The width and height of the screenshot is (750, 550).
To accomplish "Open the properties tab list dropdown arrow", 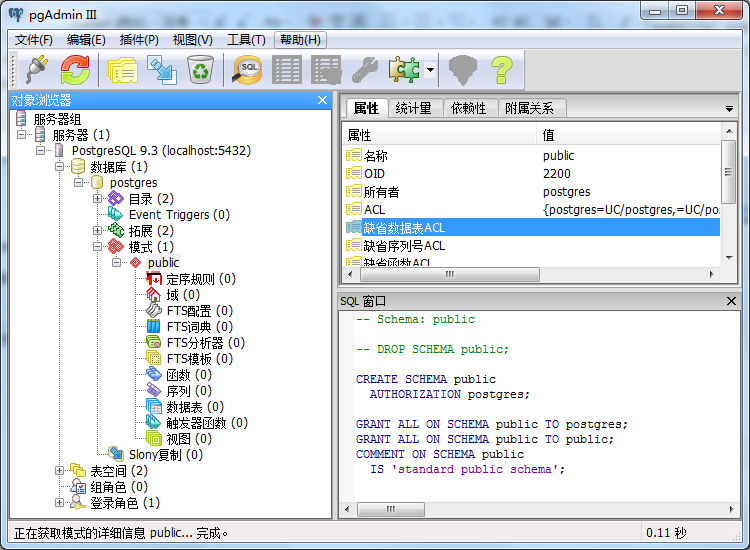I will click(x=729, y=109).
